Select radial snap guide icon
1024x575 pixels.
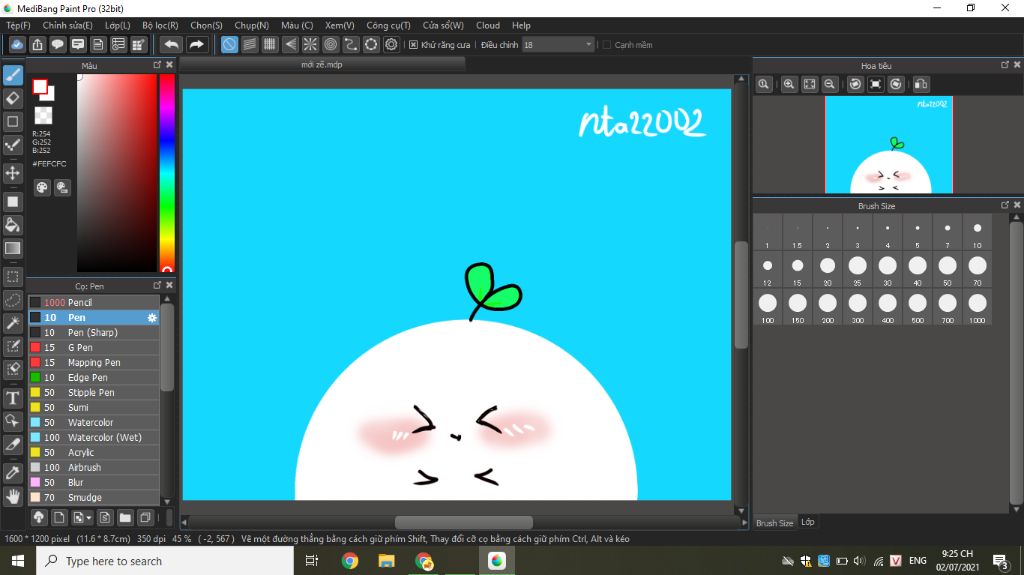310,44
